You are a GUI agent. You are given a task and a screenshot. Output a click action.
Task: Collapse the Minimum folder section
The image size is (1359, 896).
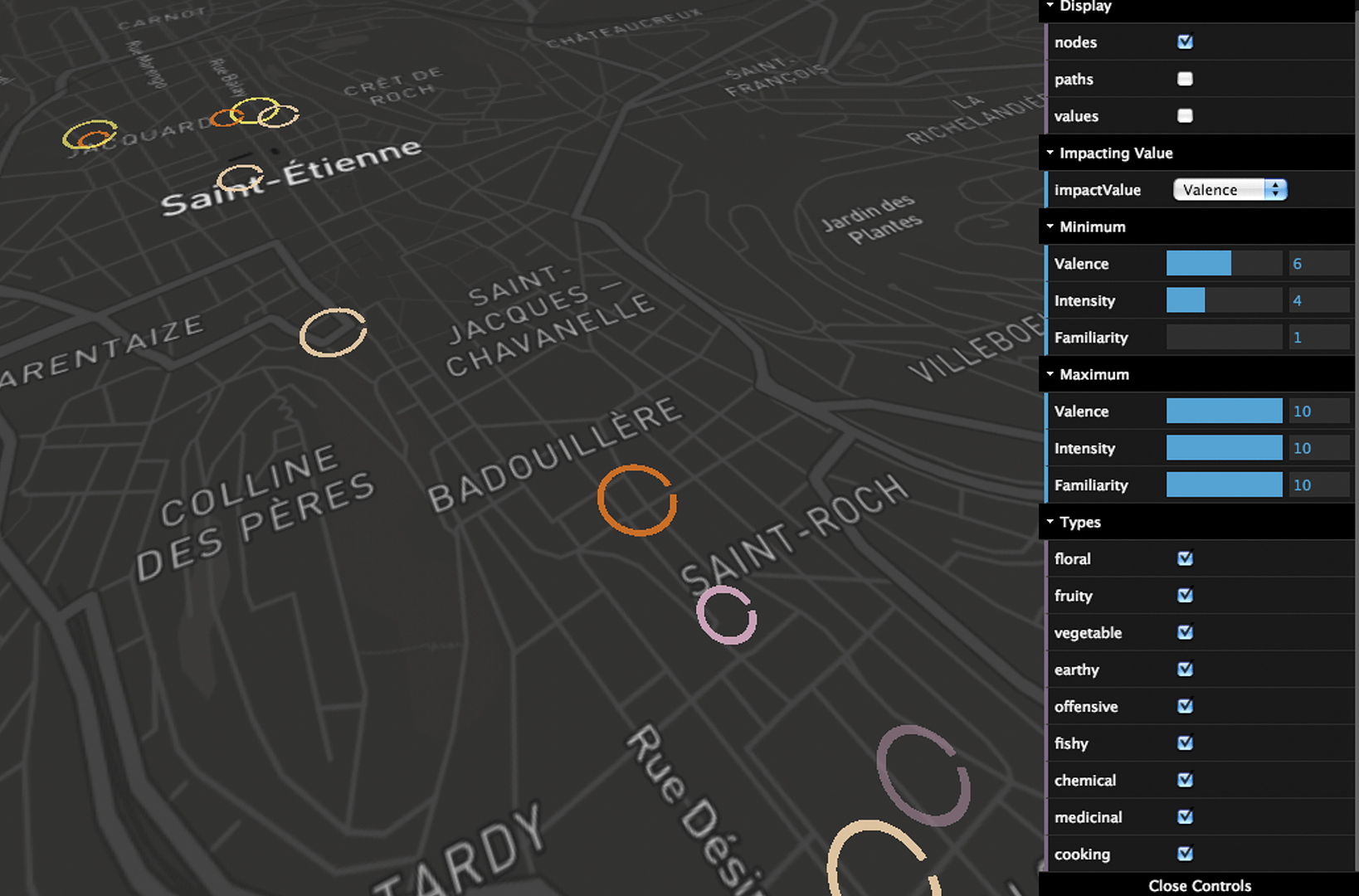pyautogui.click(x=1092, y=226)
